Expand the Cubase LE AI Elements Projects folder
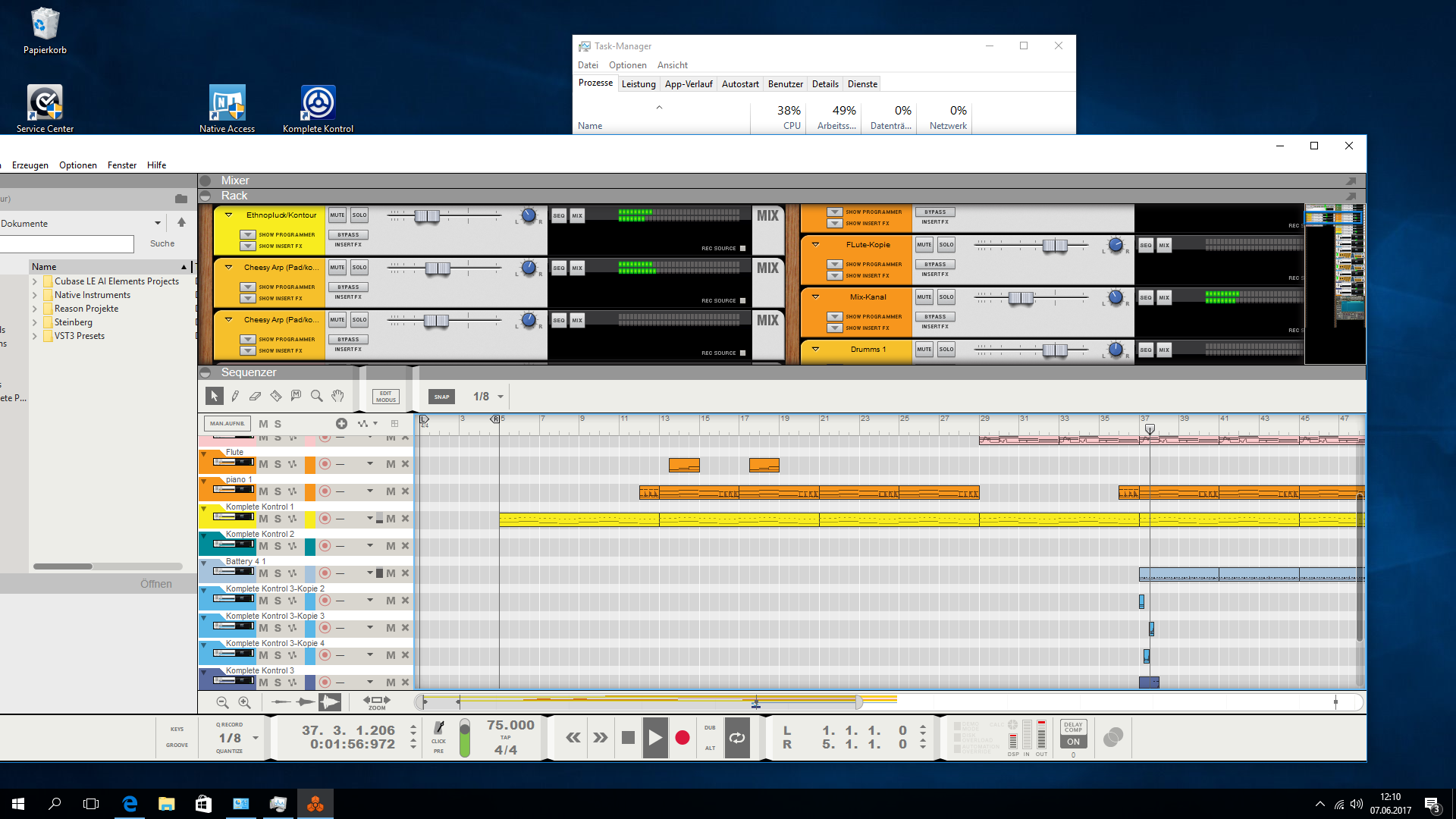The image size is (1456, 819). [35, 281]
